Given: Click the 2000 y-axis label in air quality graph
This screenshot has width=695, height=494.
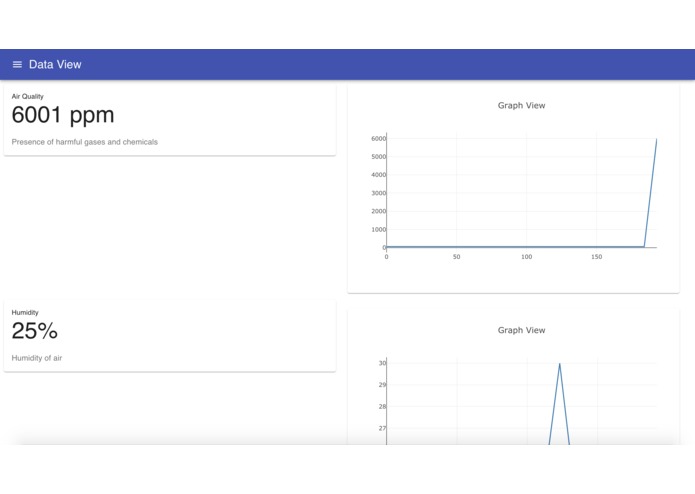Looking at the screenshot, I should point(379,211).
